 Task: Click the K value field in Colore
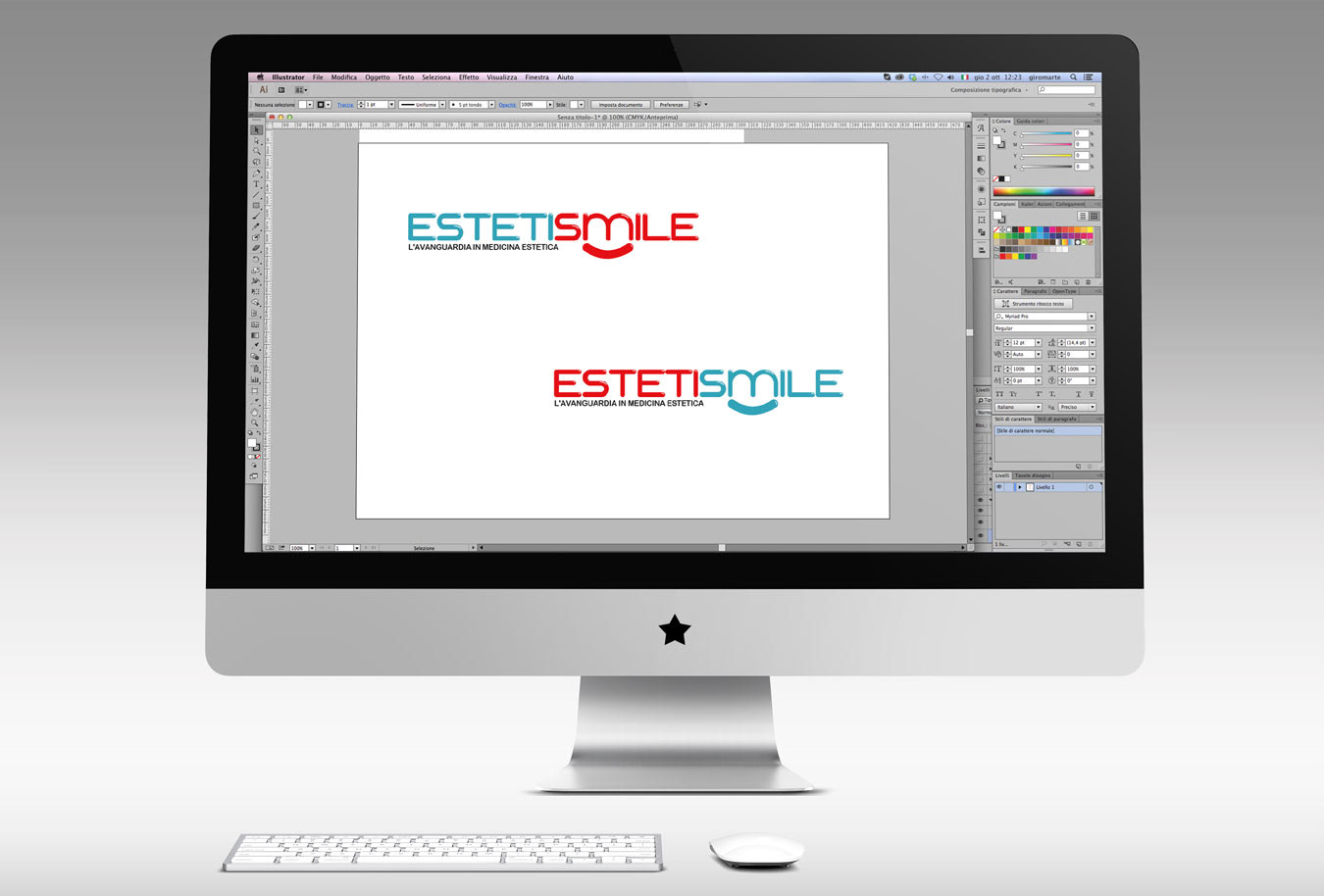click(1081, 167)
